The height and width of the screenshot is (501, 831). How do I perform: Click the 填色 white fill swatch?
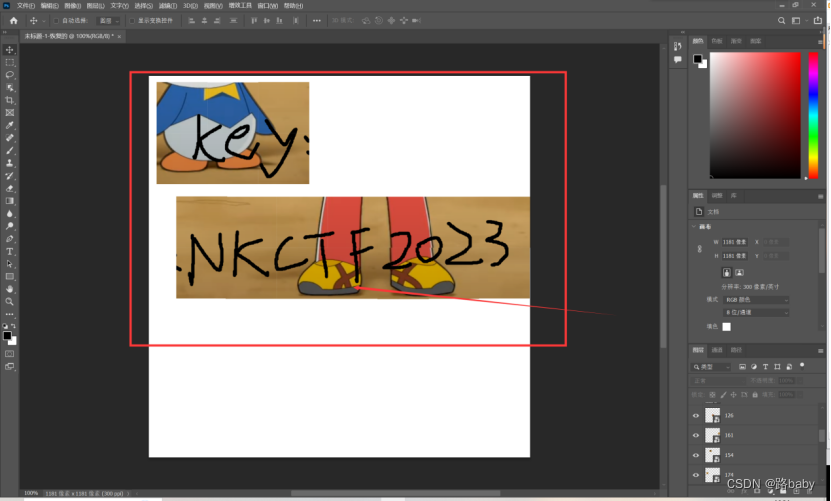(727, 327)
